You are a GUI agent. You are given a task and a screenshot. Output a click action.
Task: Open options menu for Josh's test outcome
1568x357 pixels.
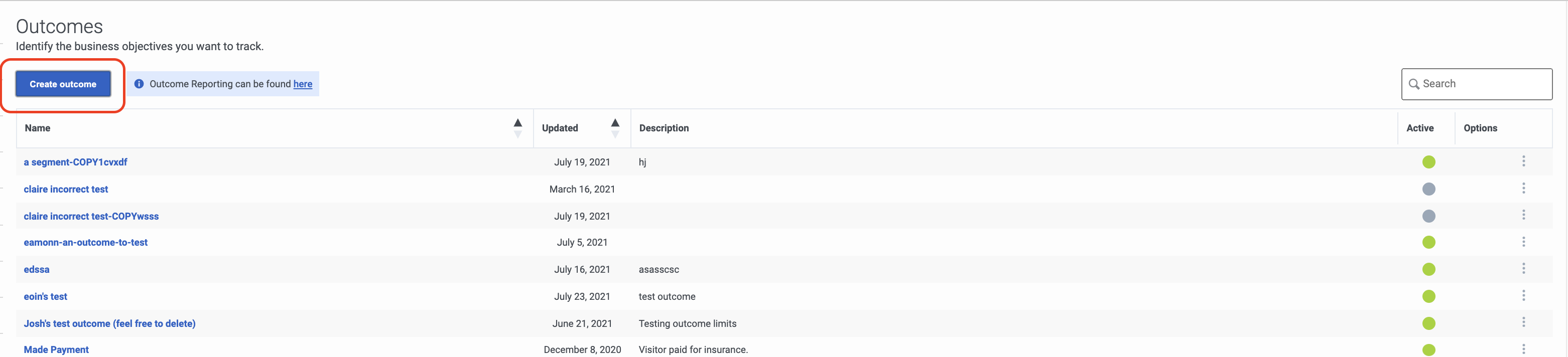pos(1523,322)
